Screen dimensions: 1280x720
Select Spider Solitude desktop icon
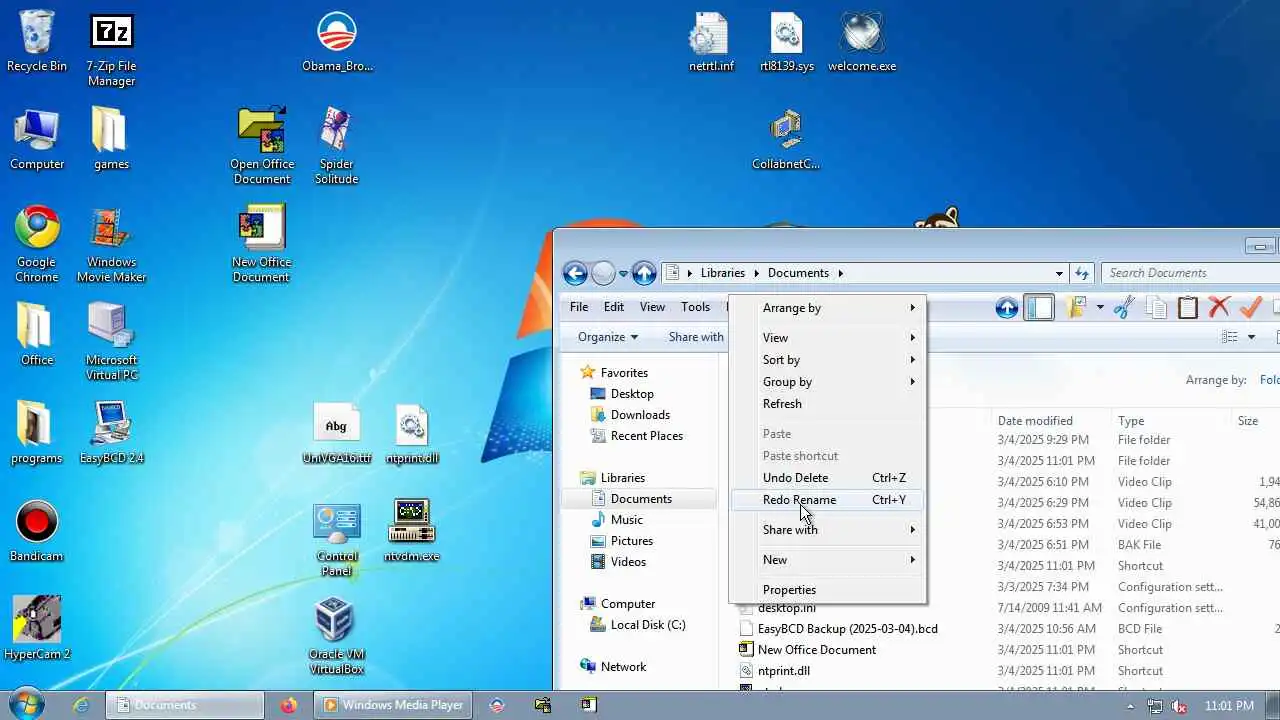click(336, 147)
